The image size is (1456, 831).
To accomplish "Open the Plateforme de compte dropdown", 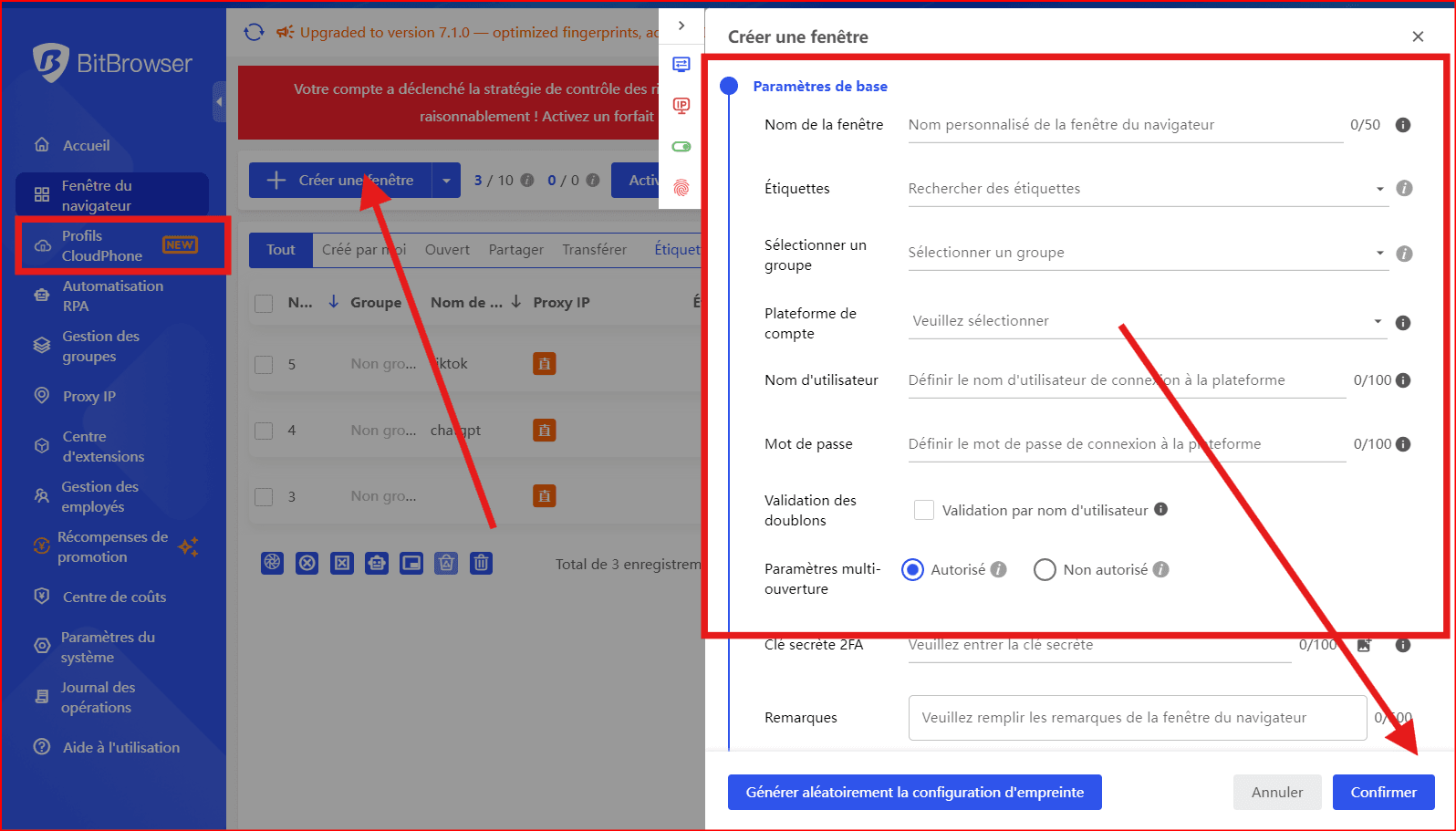I will pos(1147,321).
